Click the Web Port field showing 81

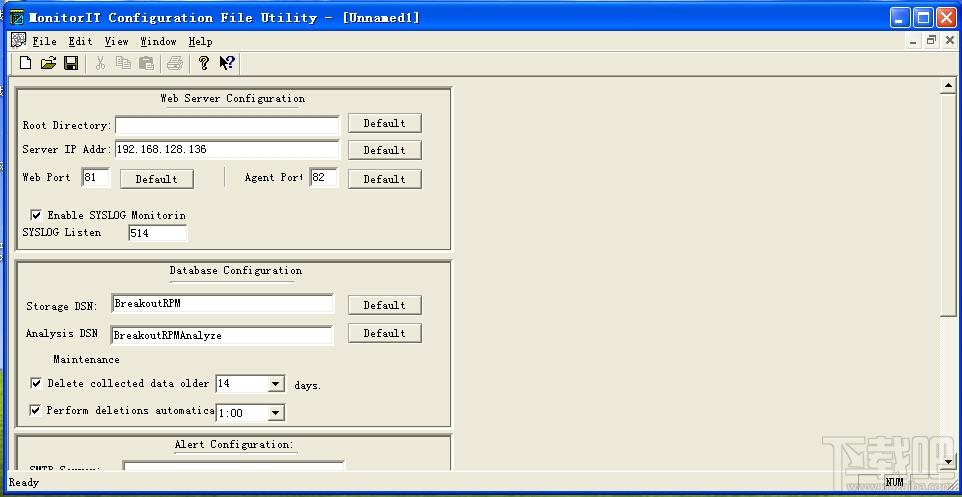[x=96, y=177]
